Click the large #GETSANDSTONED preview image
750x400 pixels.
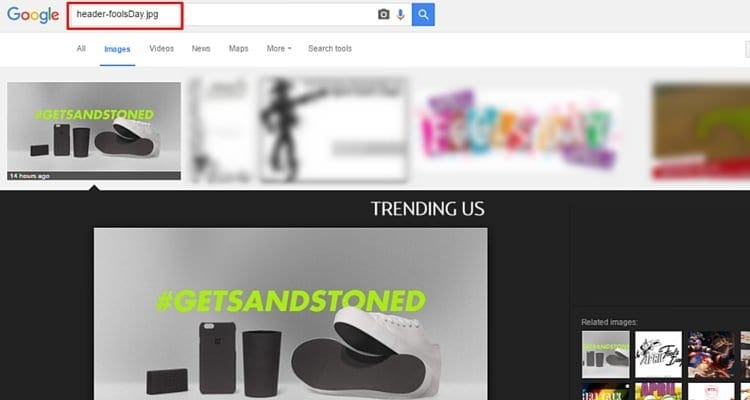291,314
